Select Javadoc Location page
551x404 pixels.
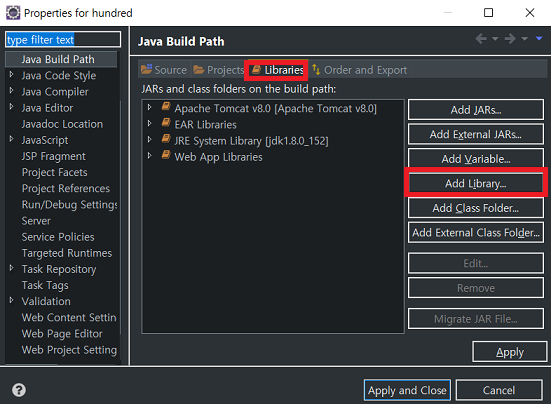[62, 124]
